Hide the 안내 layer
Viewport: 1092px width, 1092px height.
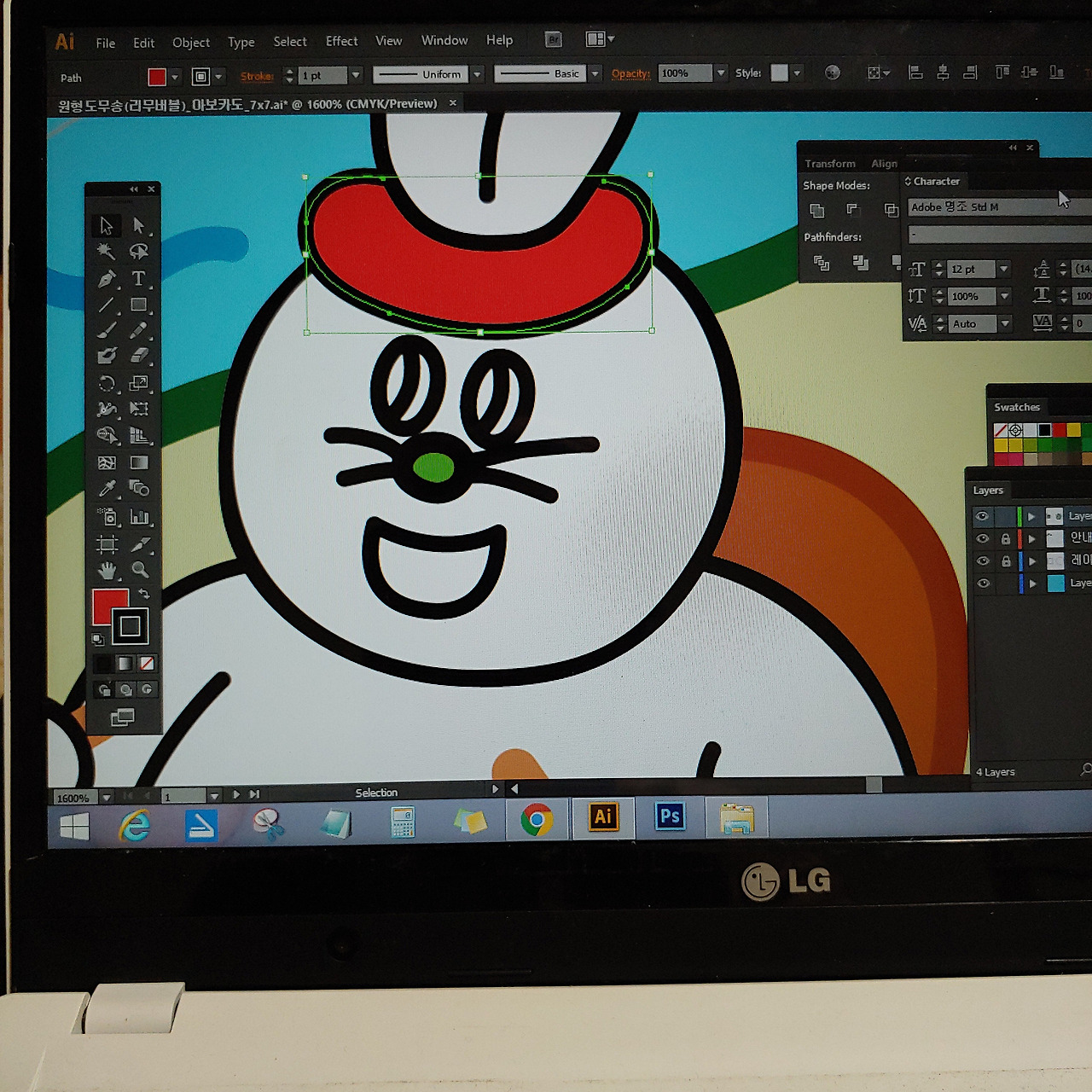(x=982, y=538)
